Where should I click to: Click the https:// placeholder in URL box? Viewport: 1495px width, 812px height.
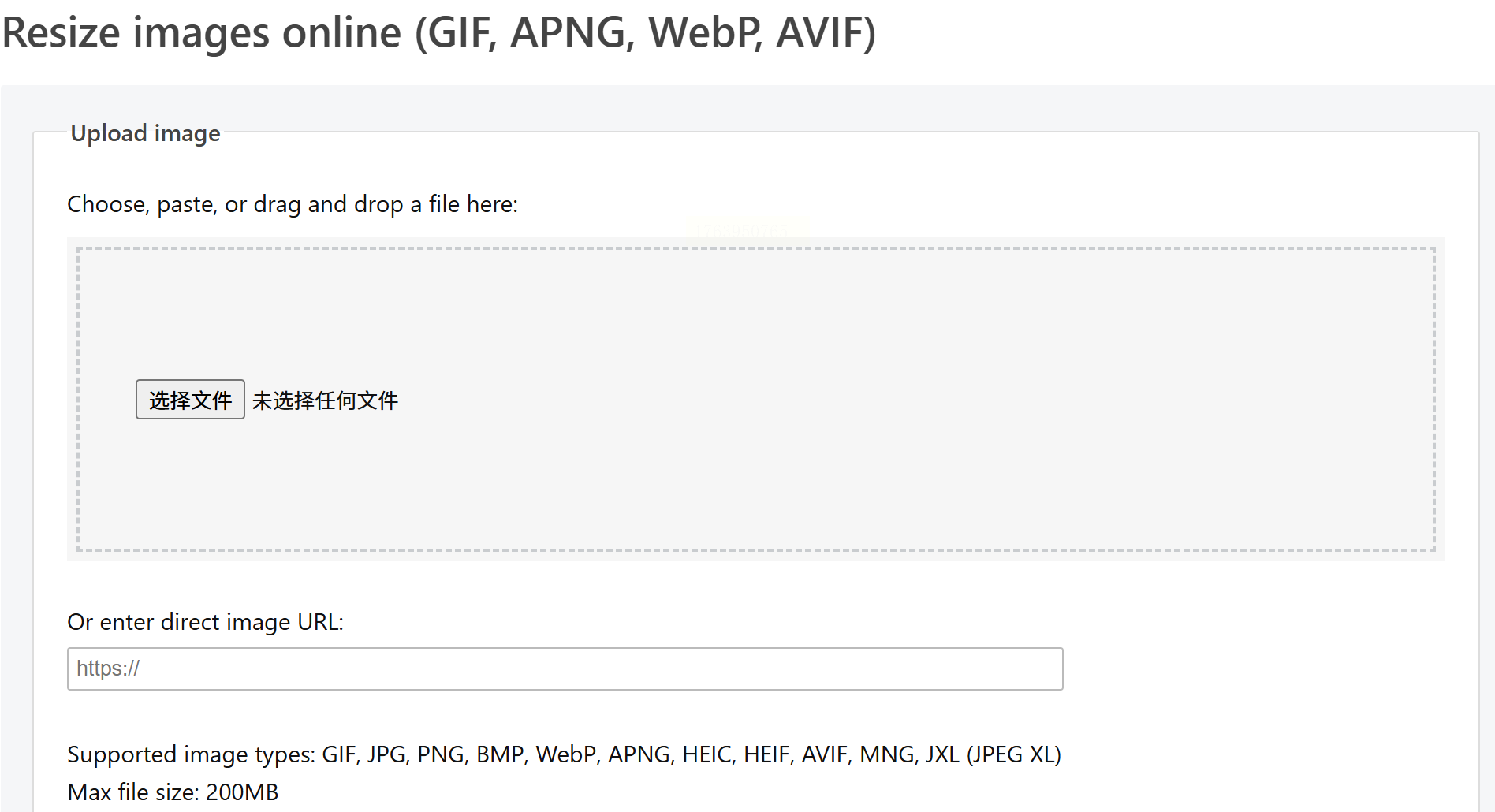108,669
